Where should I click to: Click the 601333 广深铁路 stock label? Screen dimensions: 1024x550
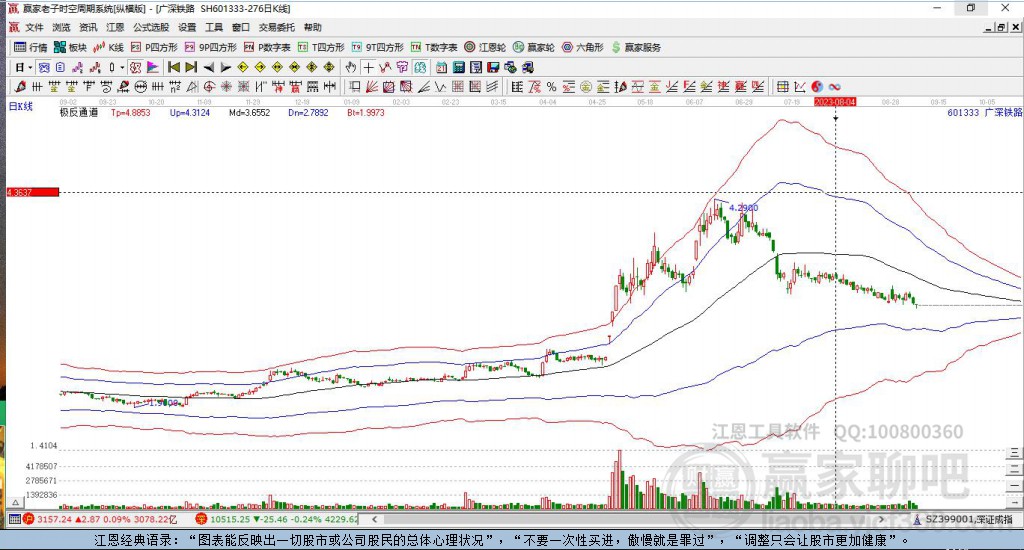(x=984, y=112)
